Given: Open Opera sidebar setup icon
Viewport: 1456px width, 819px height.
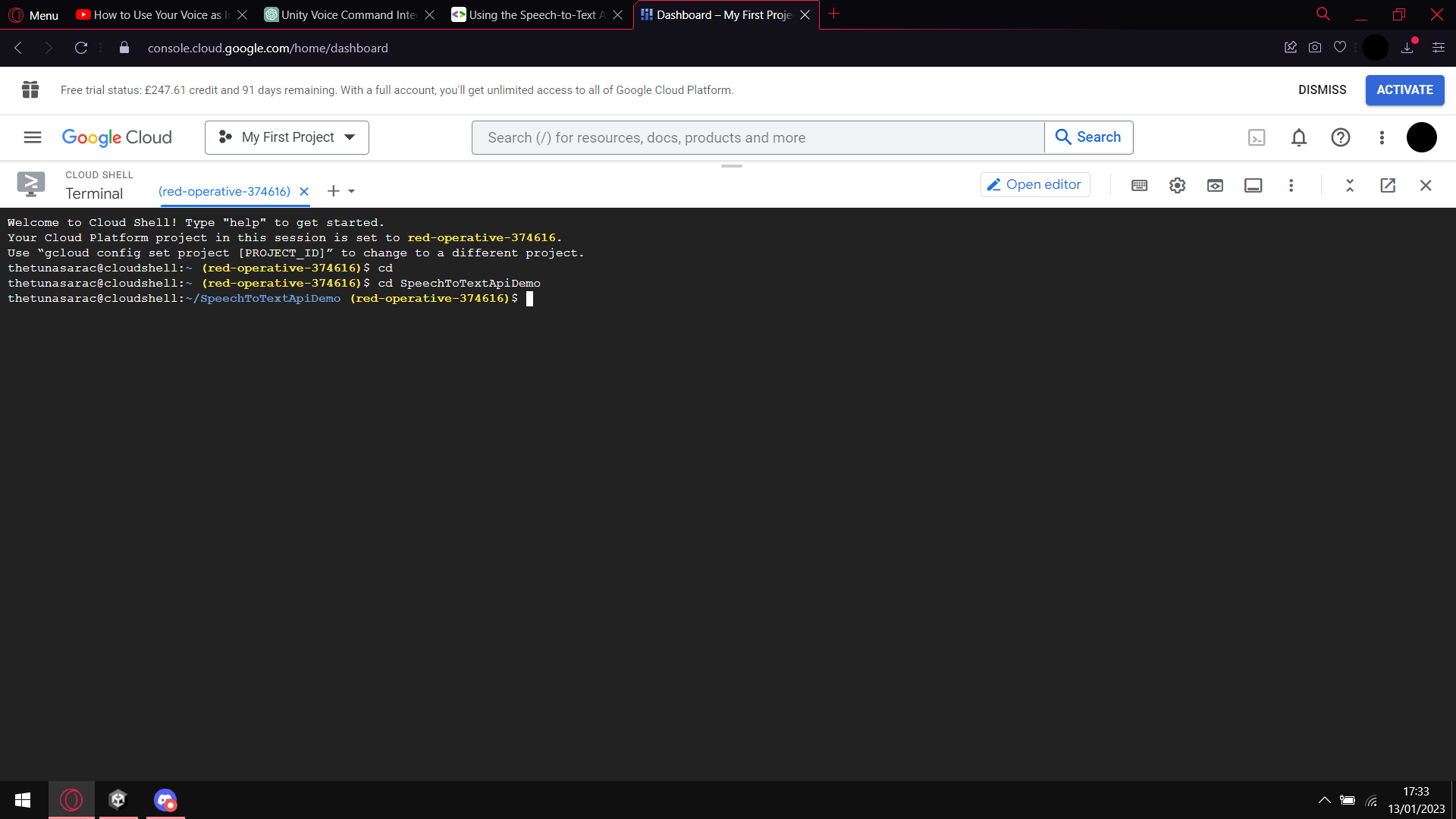Looking at the screenshot, I should tap(1439, 47).
